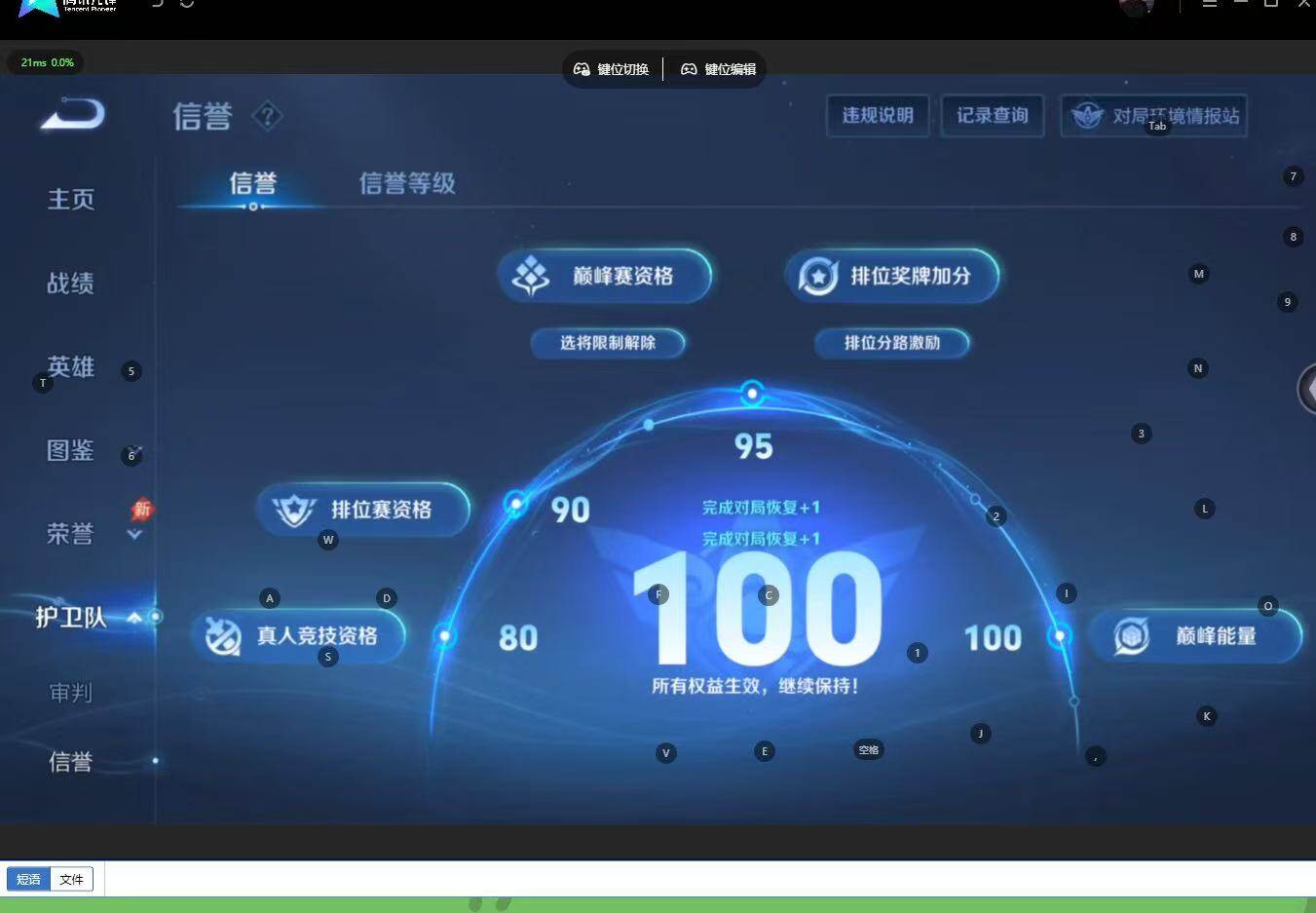Click the arc node beside score 100
1316x913 pixels.
pyautogui.click(x=1060, y=636)
